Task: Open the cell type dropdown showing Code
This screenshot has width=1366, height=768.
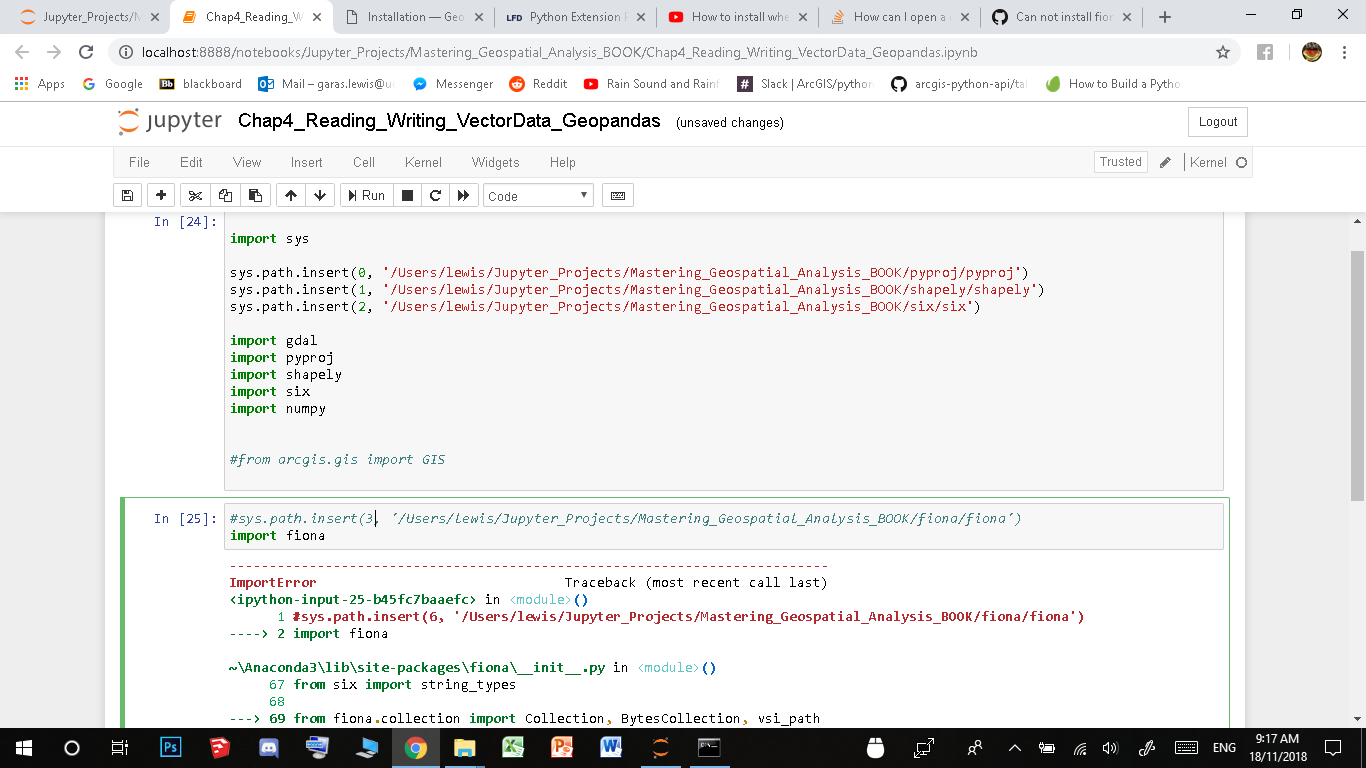Action: (x=538, y=195)
